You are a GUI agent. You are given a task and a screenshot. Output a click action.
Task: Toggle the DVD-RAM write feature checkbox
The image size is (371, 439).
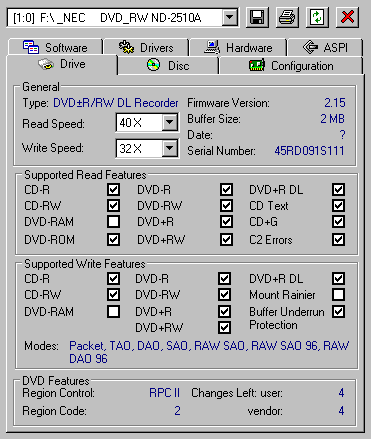tap(113, 312)
